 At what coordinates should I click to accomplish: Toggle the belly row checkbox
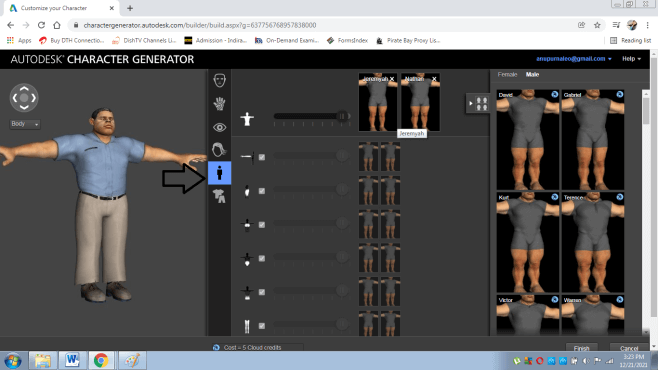coord(261,258)
